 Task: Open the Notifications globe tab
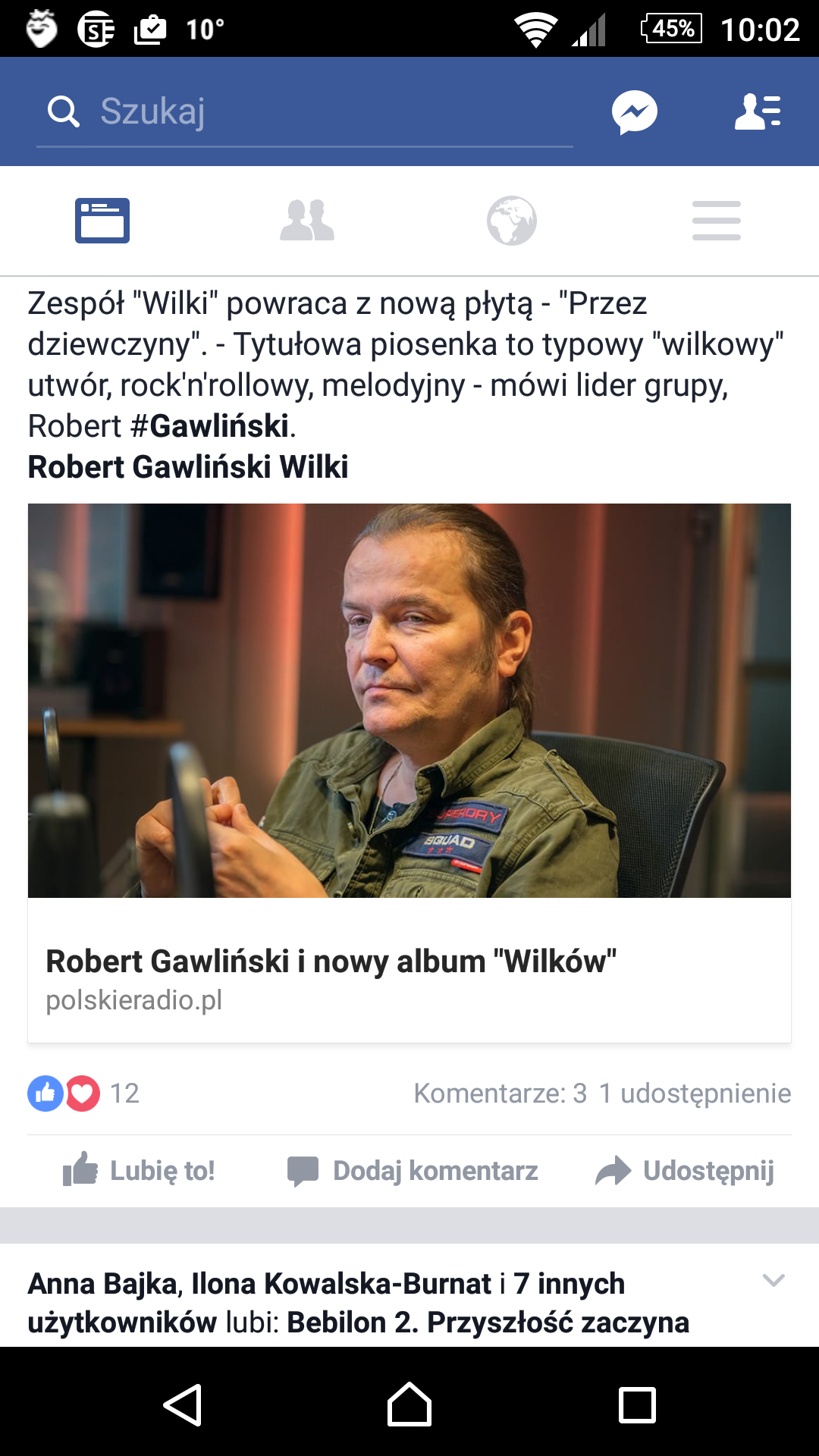[x=512, y=221]
